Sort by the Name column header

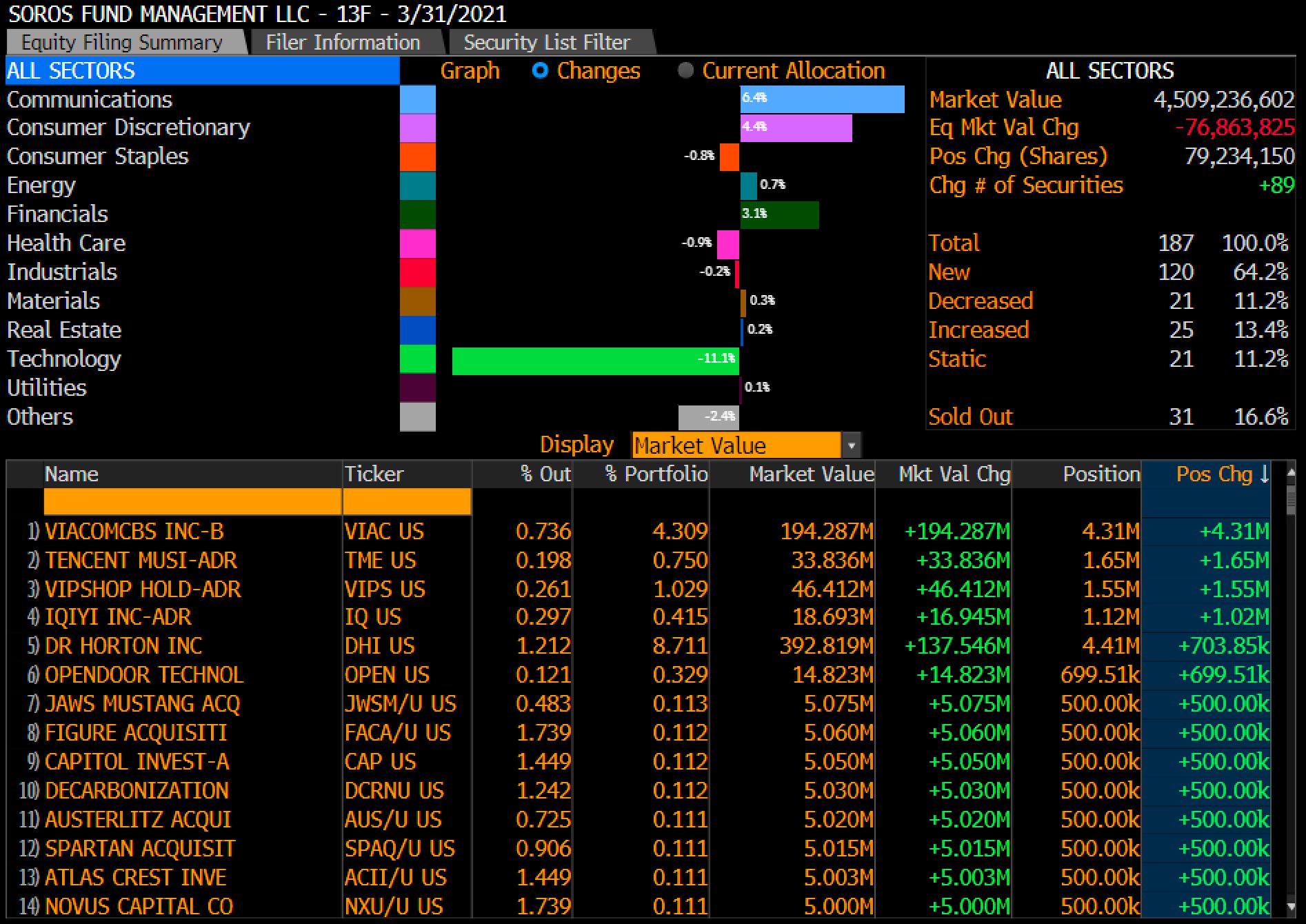click(193, 474)
